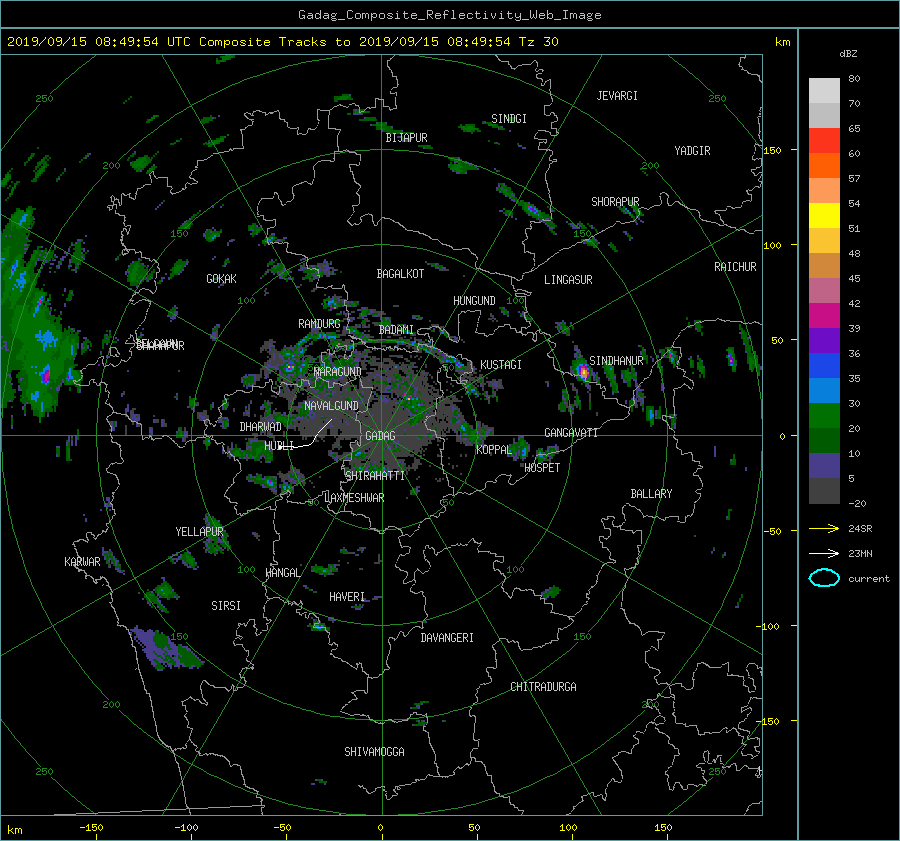
Task: Click the cyan current ellipse legend icon
Action: (x=824, y=578)
